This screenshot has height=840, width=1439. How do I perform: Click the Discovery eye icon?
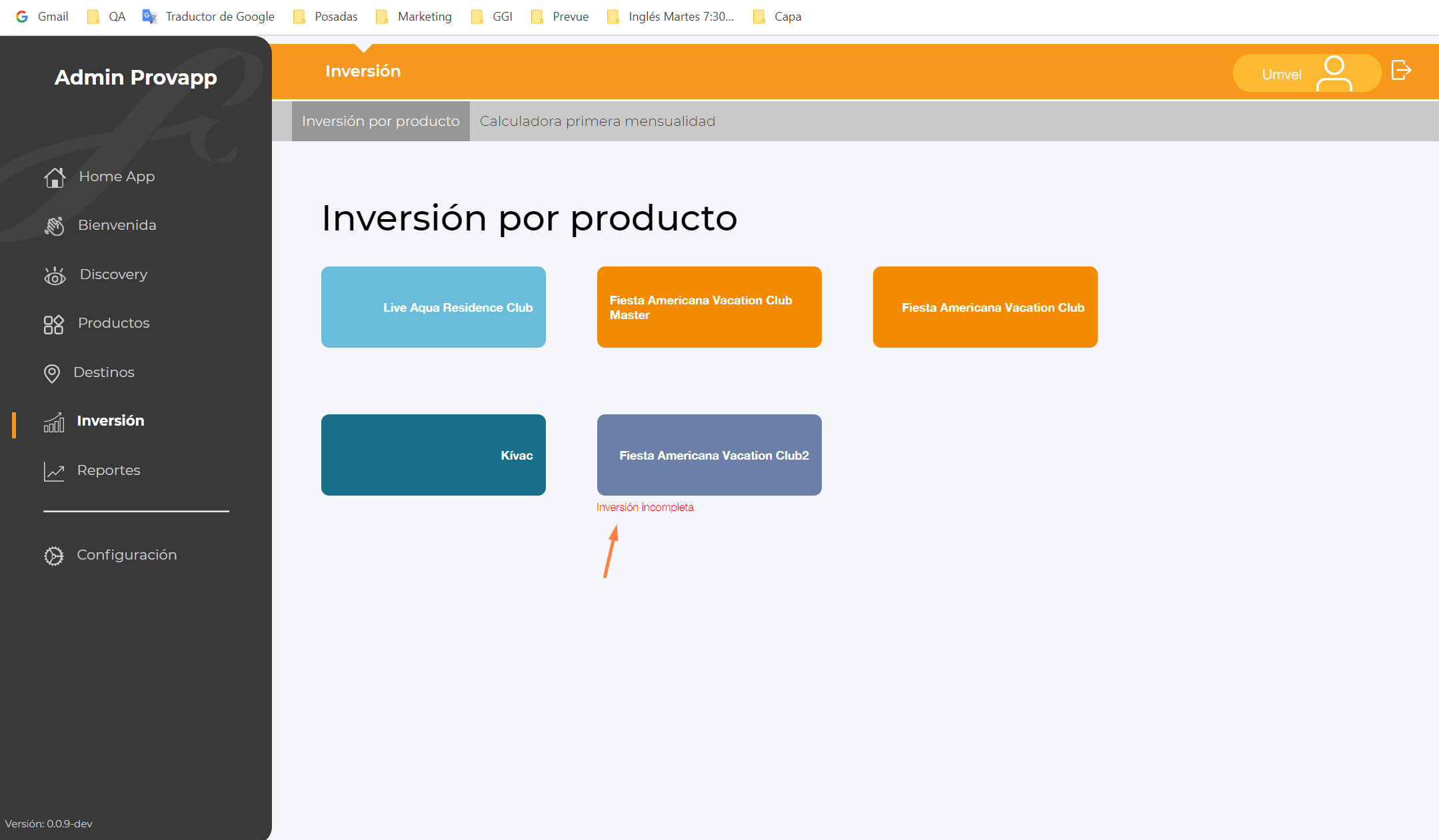click(x=55, y=275)
